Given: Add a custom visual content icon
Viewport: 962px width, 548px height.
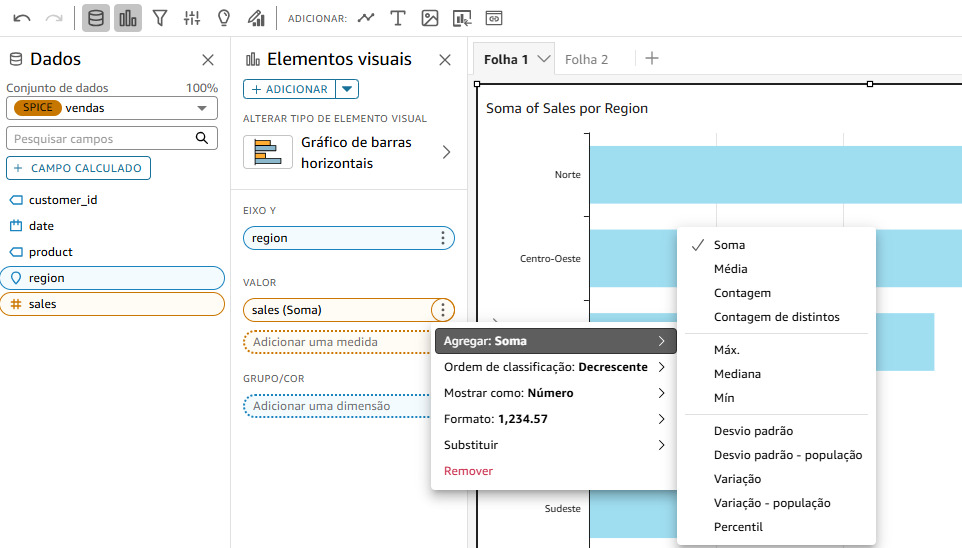Looking at the screenshot, I should click(462, 18).
